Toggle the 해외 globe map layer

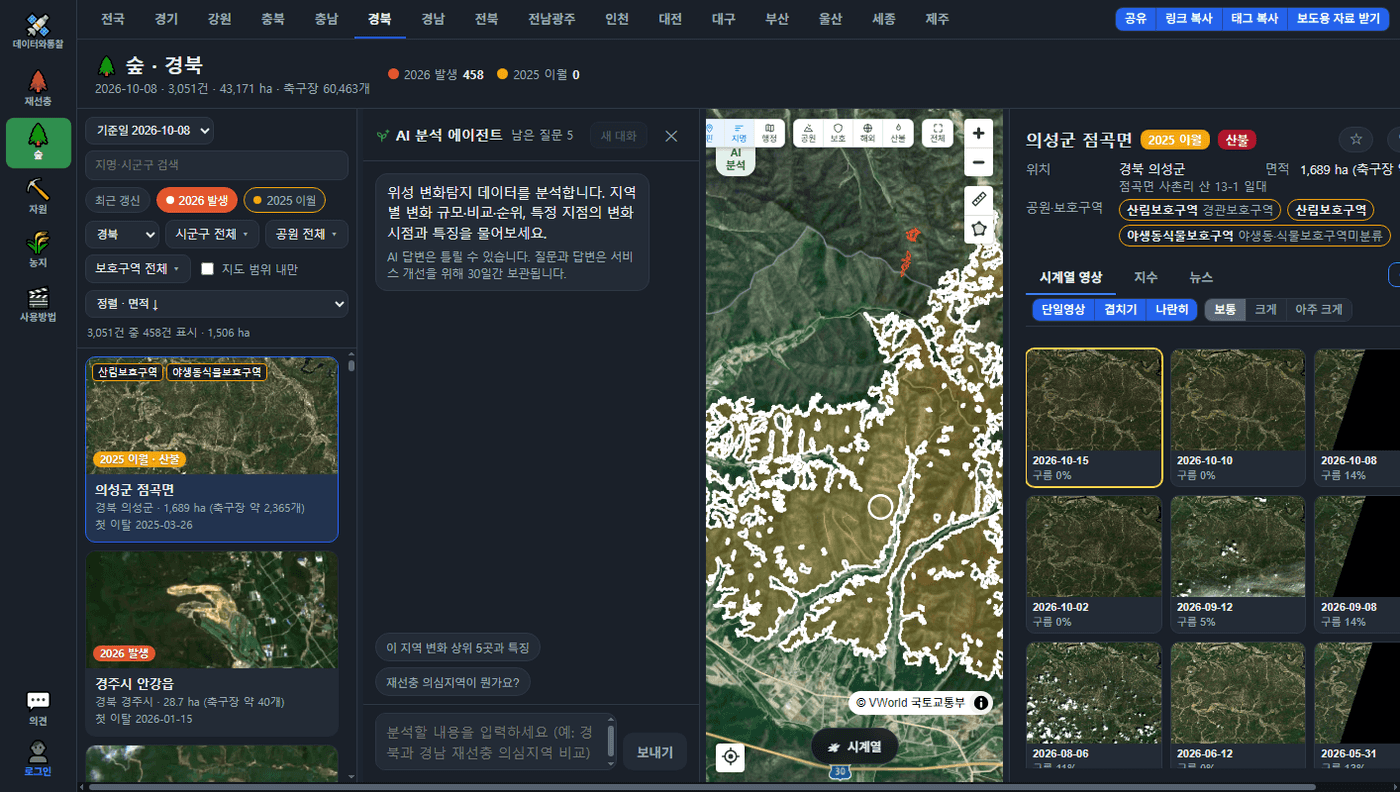868,133
